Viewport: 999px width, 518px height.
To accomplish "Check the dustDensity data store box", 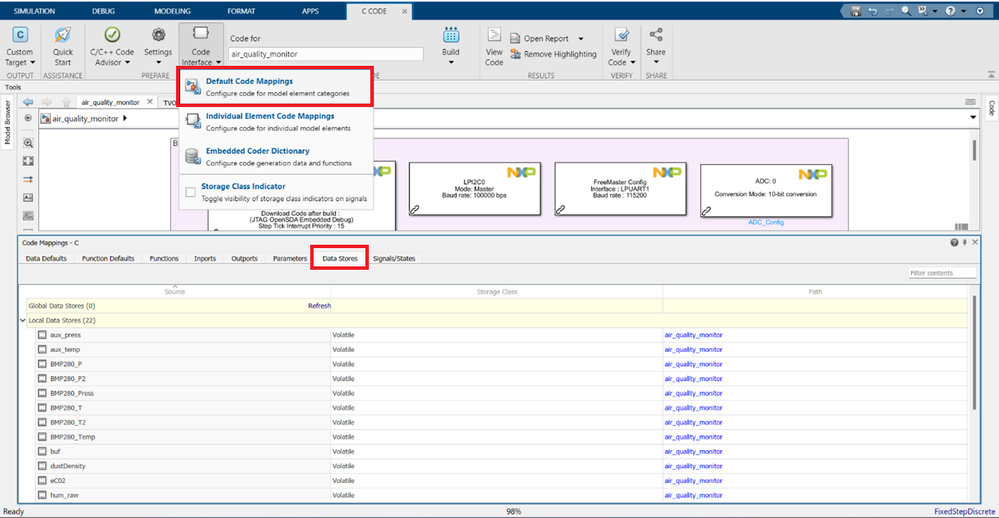I will coord(42,466).
